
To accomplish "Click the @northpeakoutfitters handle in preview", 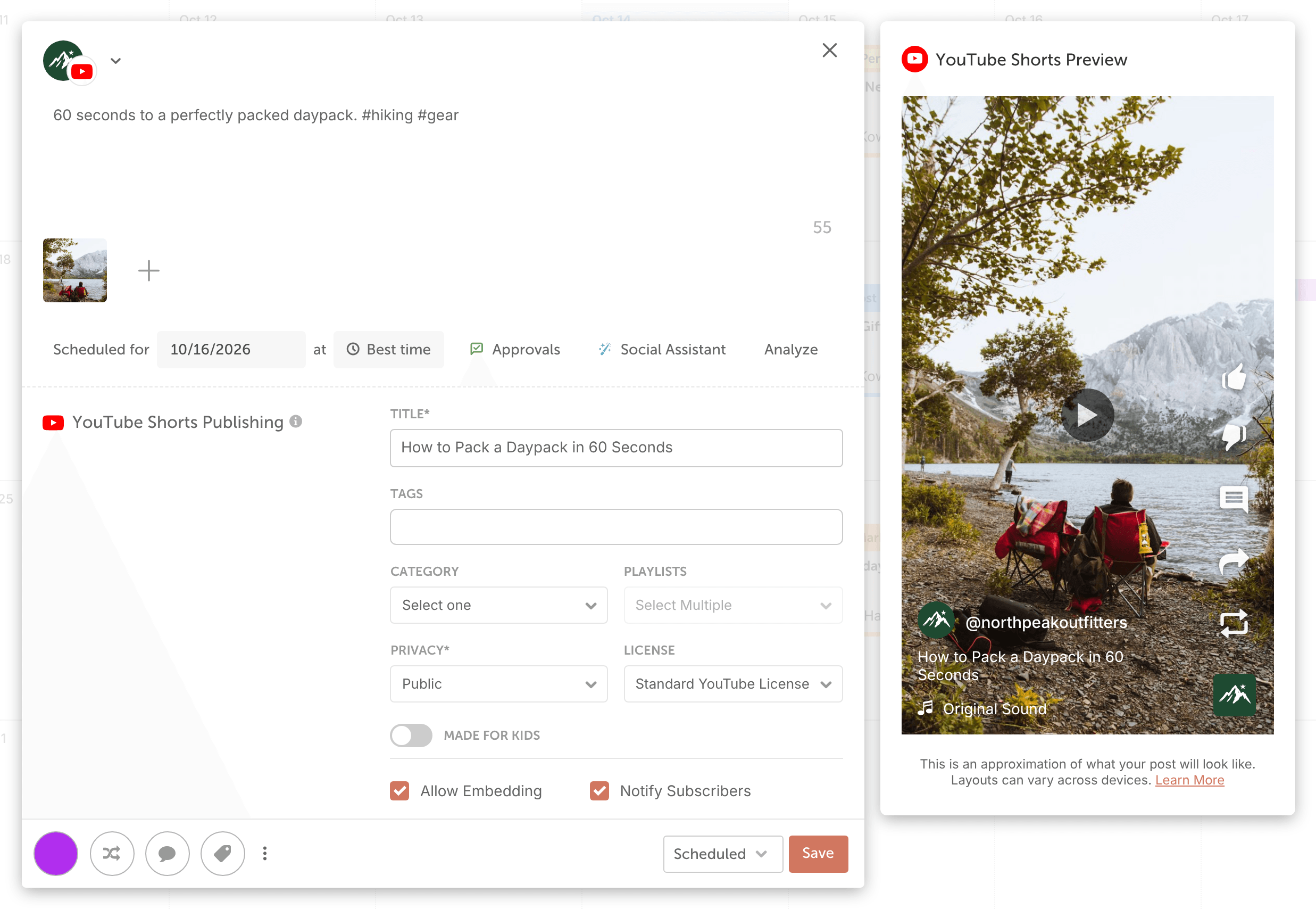I will pyautogui.click(x=1046, y=622).
